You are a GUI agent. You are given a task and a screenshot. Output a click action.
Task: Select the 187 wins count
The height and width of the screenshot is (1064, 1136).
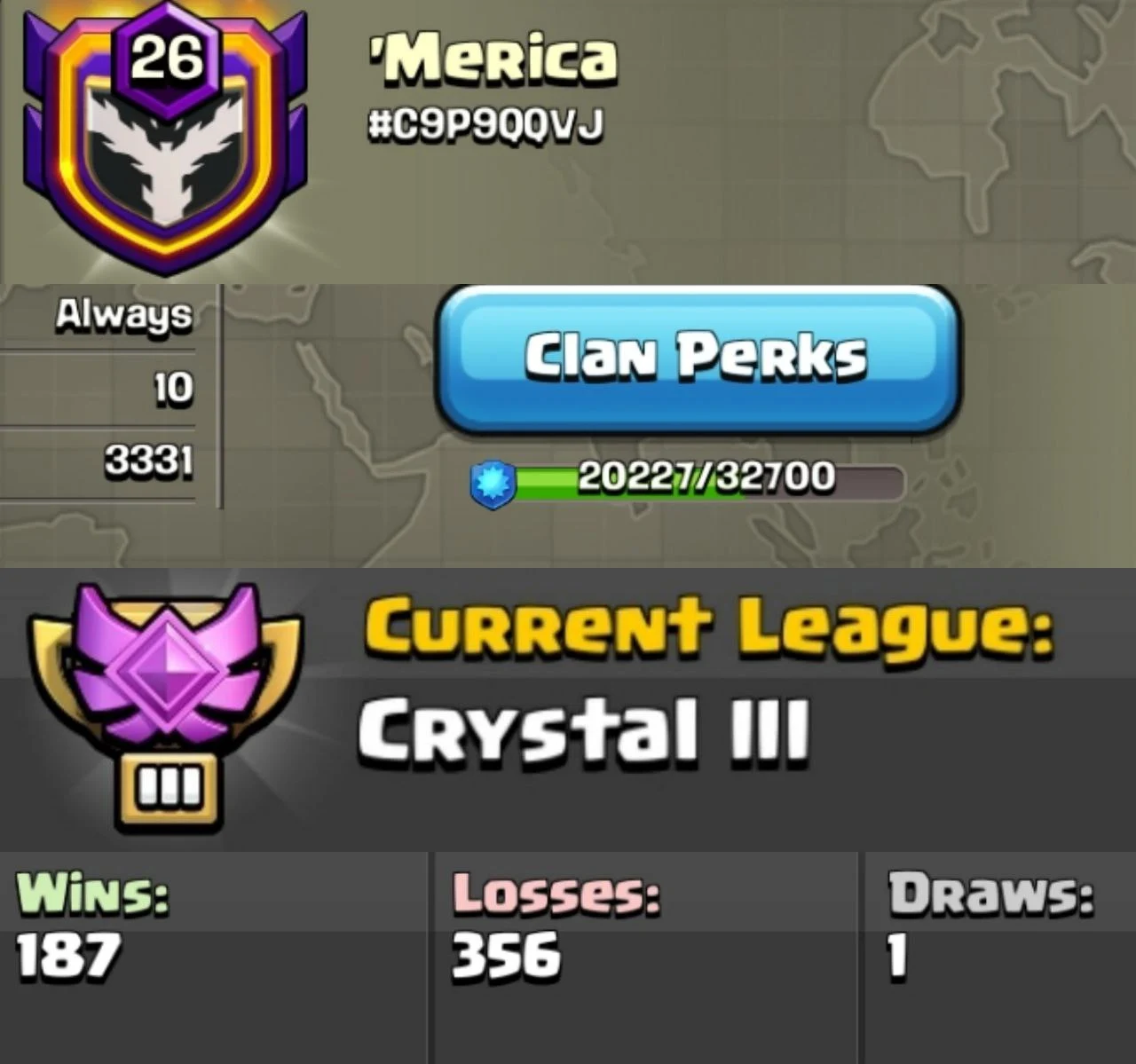[x=68, y=956]
